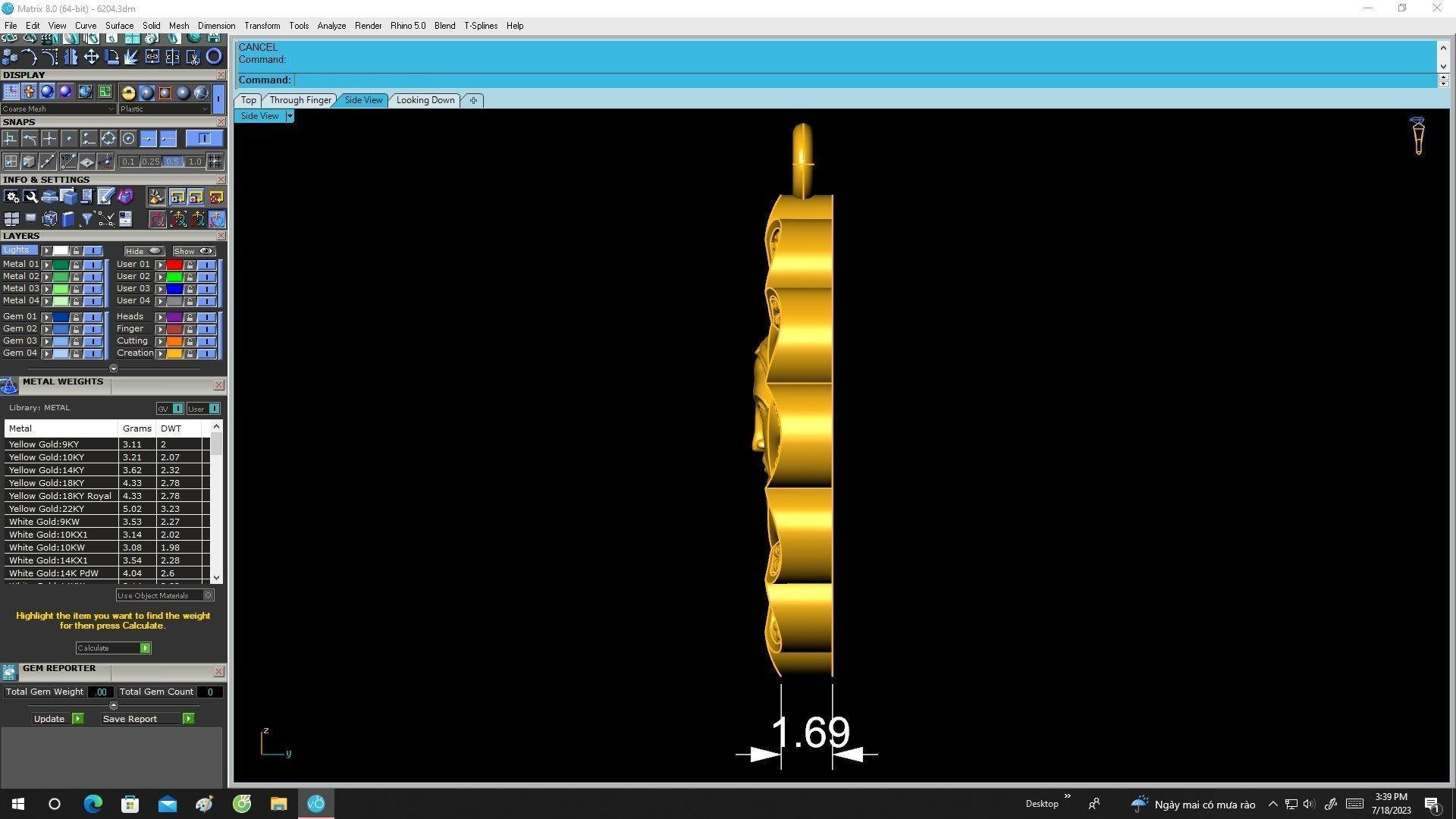Select the blue shaded sphere display mode

click(47, 92)
